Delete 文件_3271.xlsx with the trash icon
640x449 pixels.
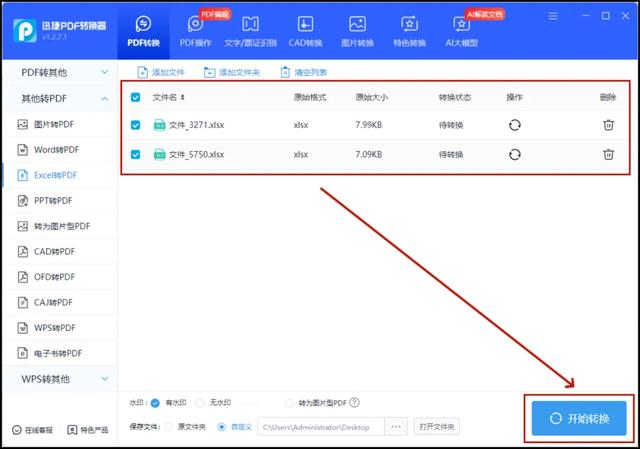click(608, 125)
